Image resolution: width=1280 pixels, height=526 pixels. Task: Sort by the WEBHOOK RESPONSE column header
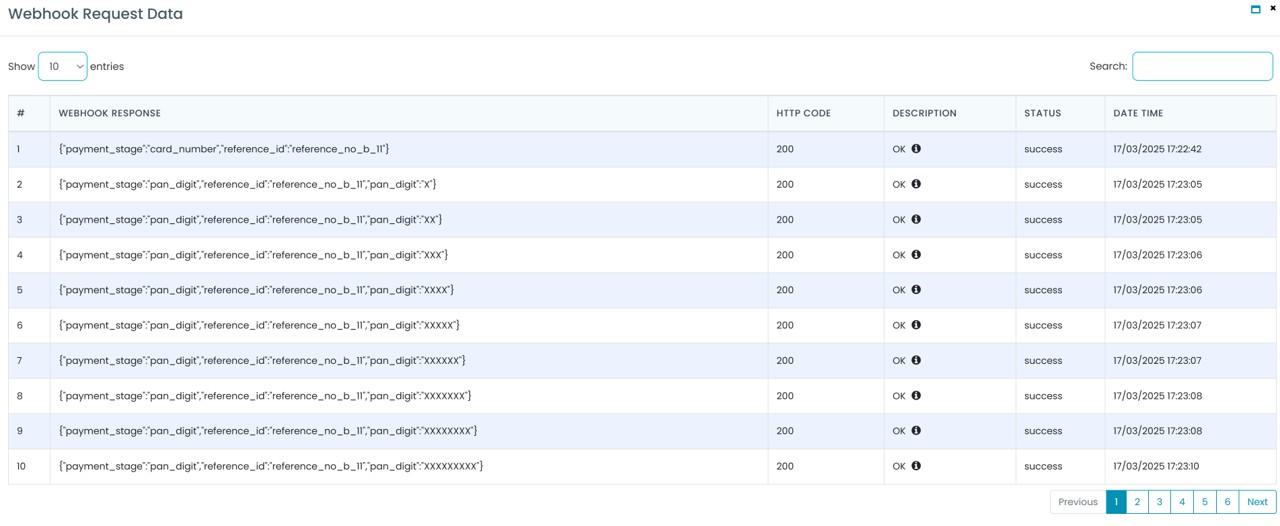[x=109, y=113]
